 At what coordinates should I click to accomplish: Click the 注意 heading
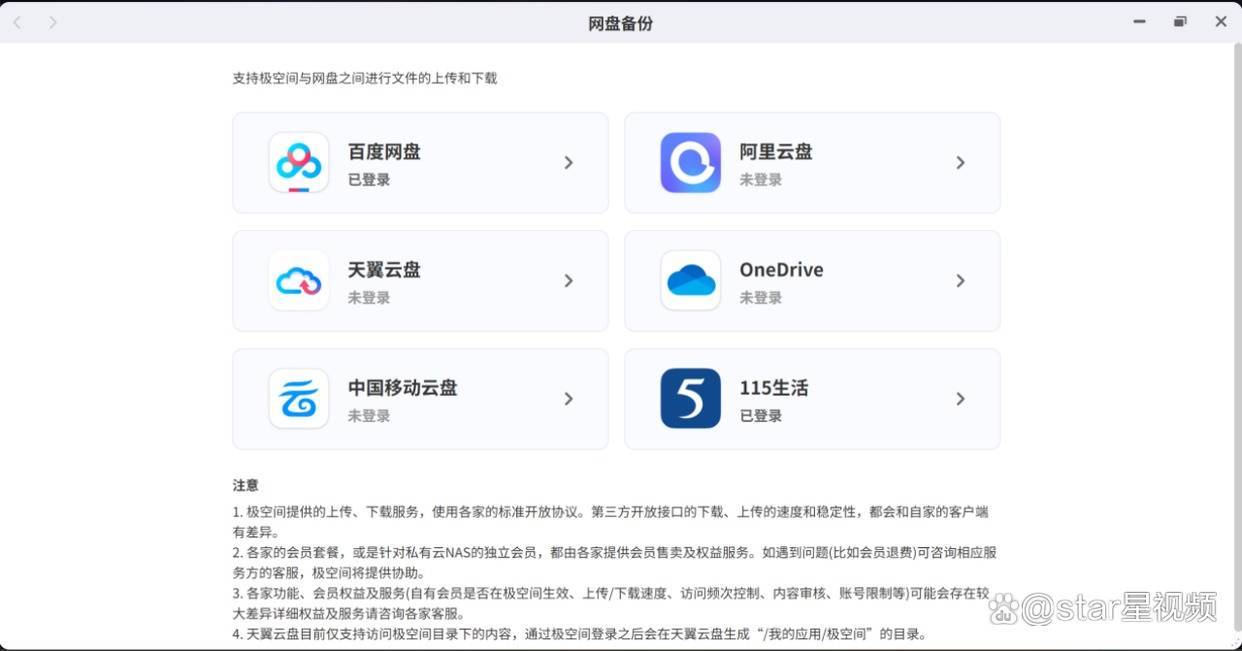click(x=246, y=485)
